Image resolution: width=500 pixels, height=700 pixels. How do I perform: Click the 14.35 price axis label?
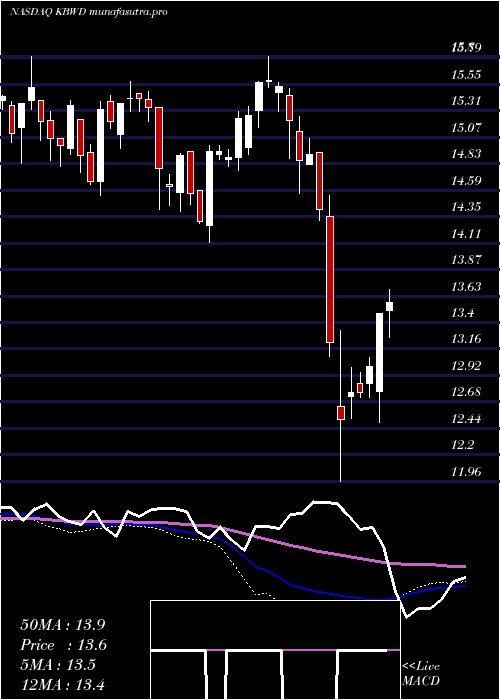[x=466, y=207]
